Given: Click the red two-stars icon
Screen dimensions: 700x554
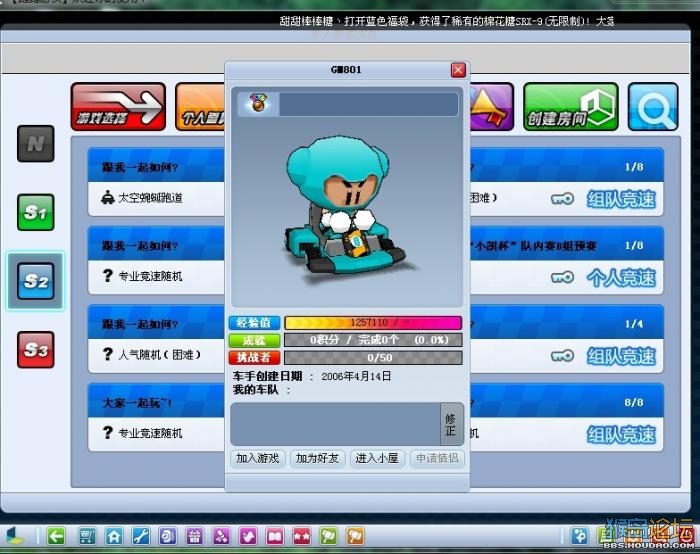Looking at the screenshot, I should [302, 536].
